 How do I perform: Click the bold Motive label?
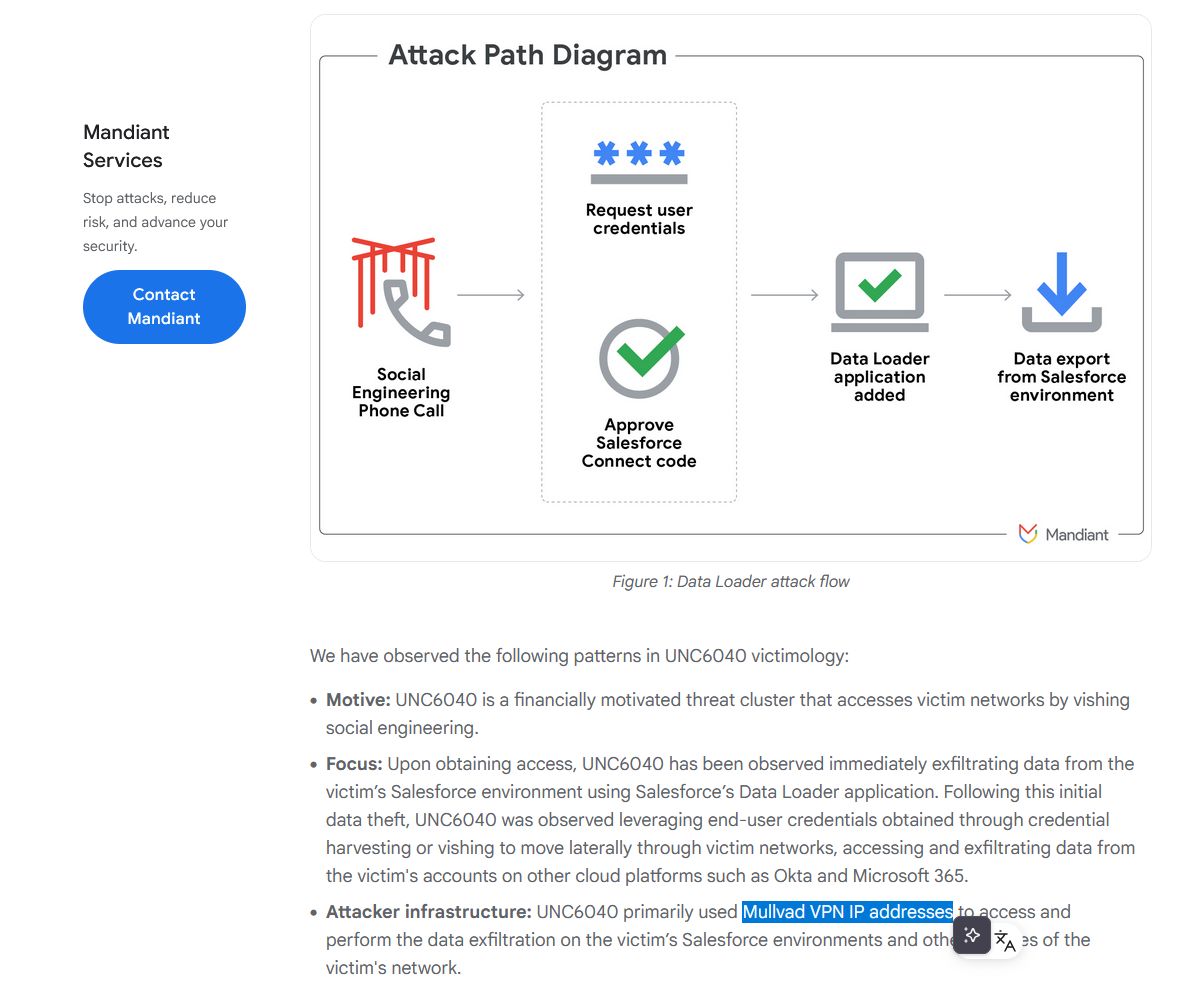358,700
